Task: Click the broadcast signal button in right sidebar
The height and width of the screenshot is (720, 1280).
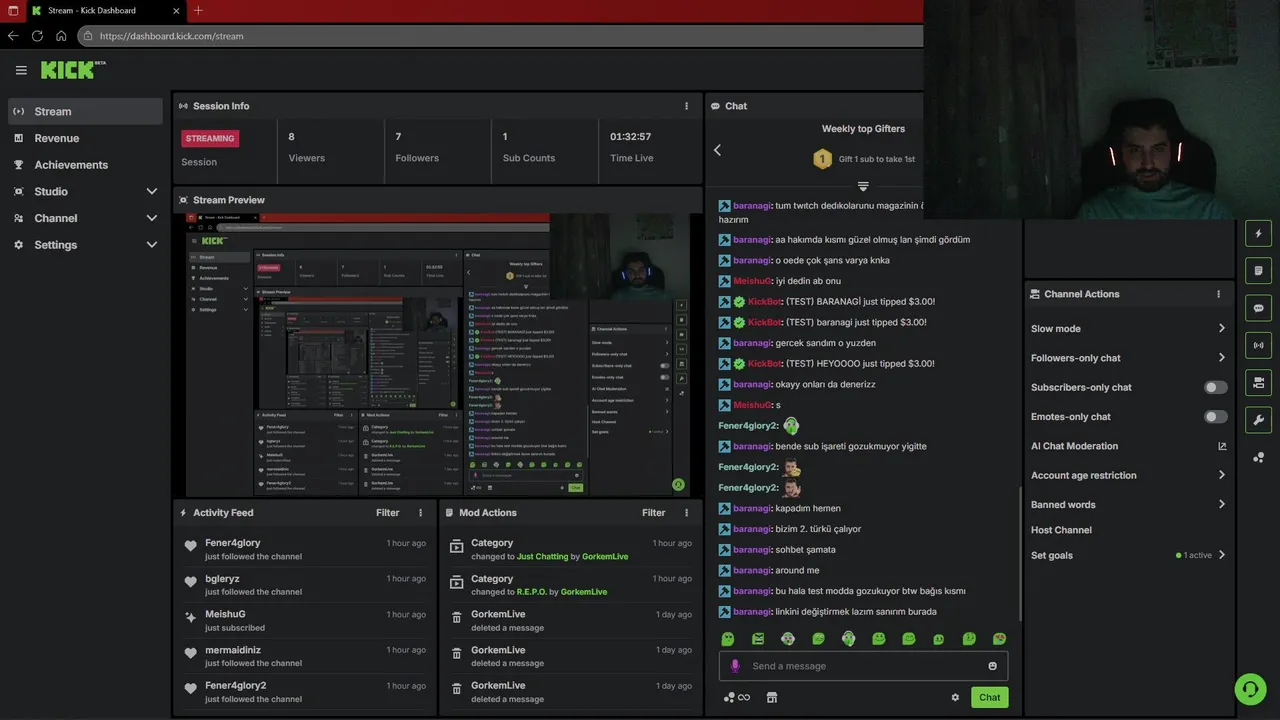Action: [1258, 345]
